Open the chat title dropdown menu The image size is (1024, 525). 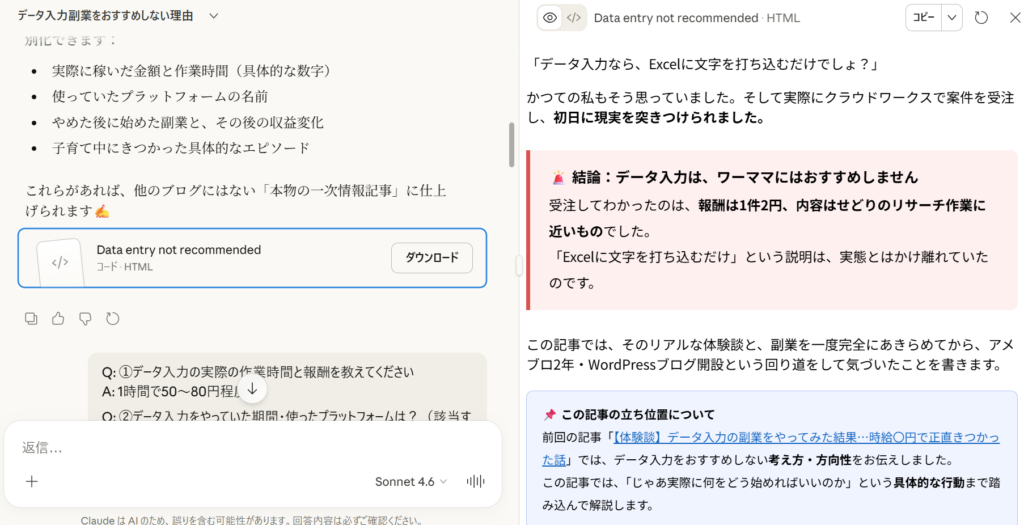coord(213,16)
